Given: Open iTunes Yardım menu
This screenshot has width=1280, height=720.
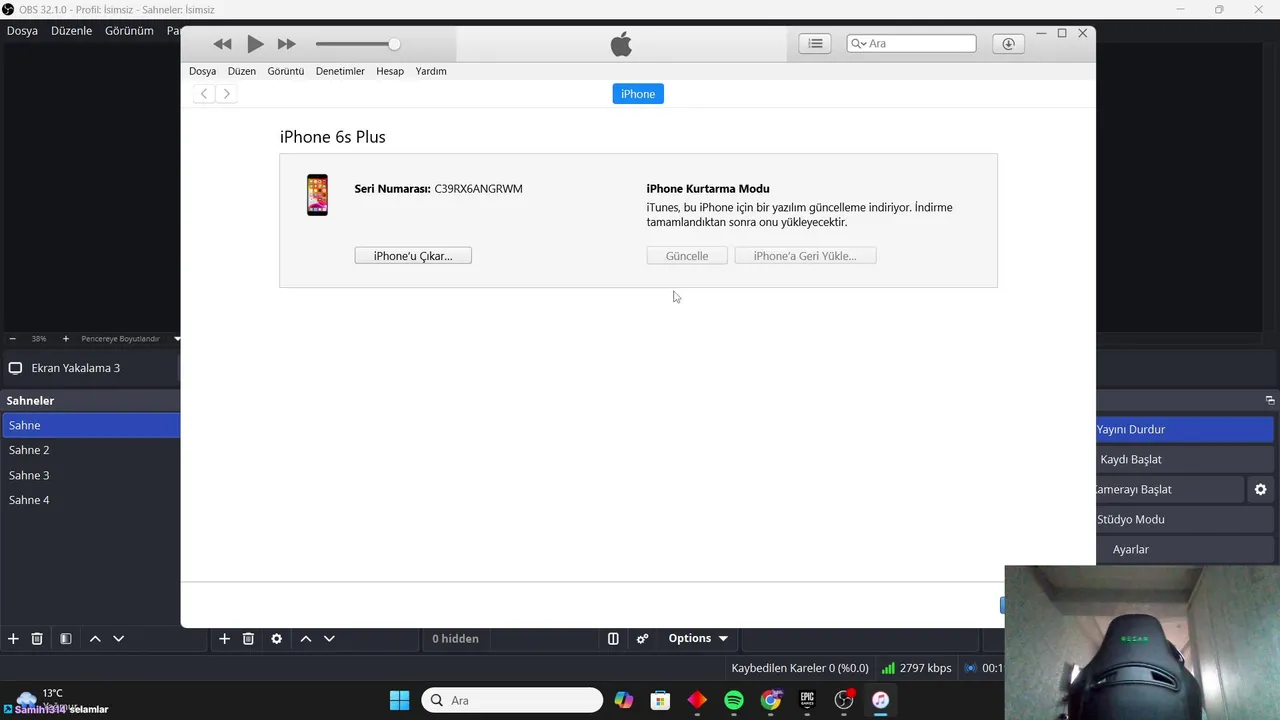Looking at the screenshot, I should [x=431, y=71].
